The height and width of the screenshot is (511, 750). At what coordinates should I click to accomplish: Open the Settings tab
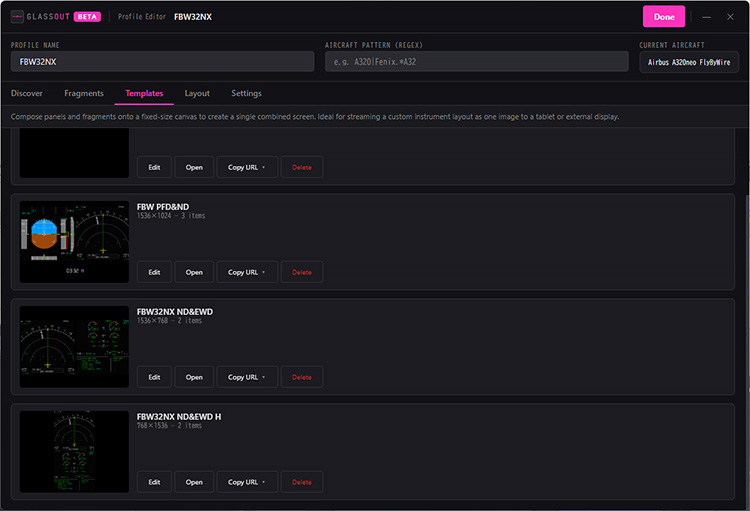point(246,93)
